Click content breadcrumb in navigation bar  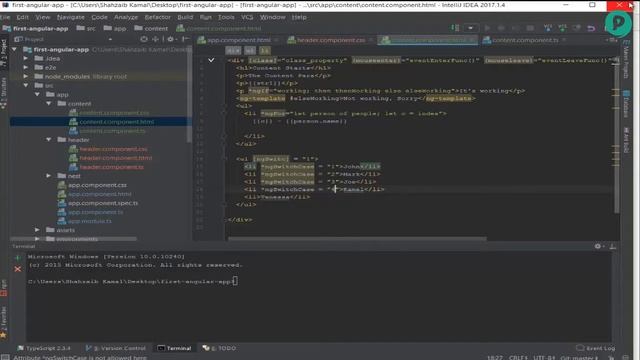click(151, 28)
